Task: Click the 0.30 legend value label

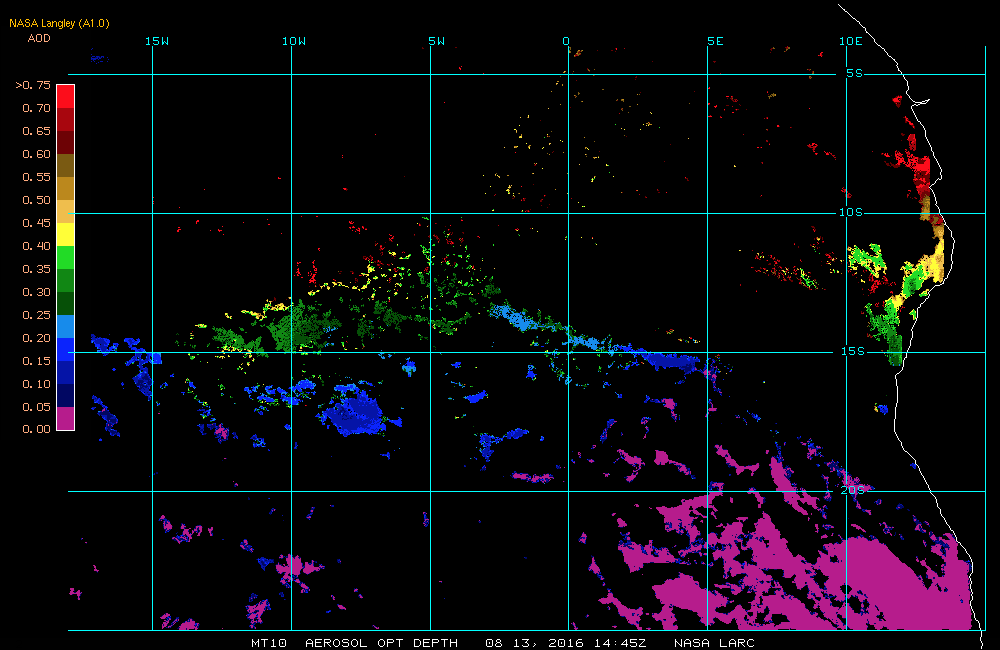Action: 36,292
